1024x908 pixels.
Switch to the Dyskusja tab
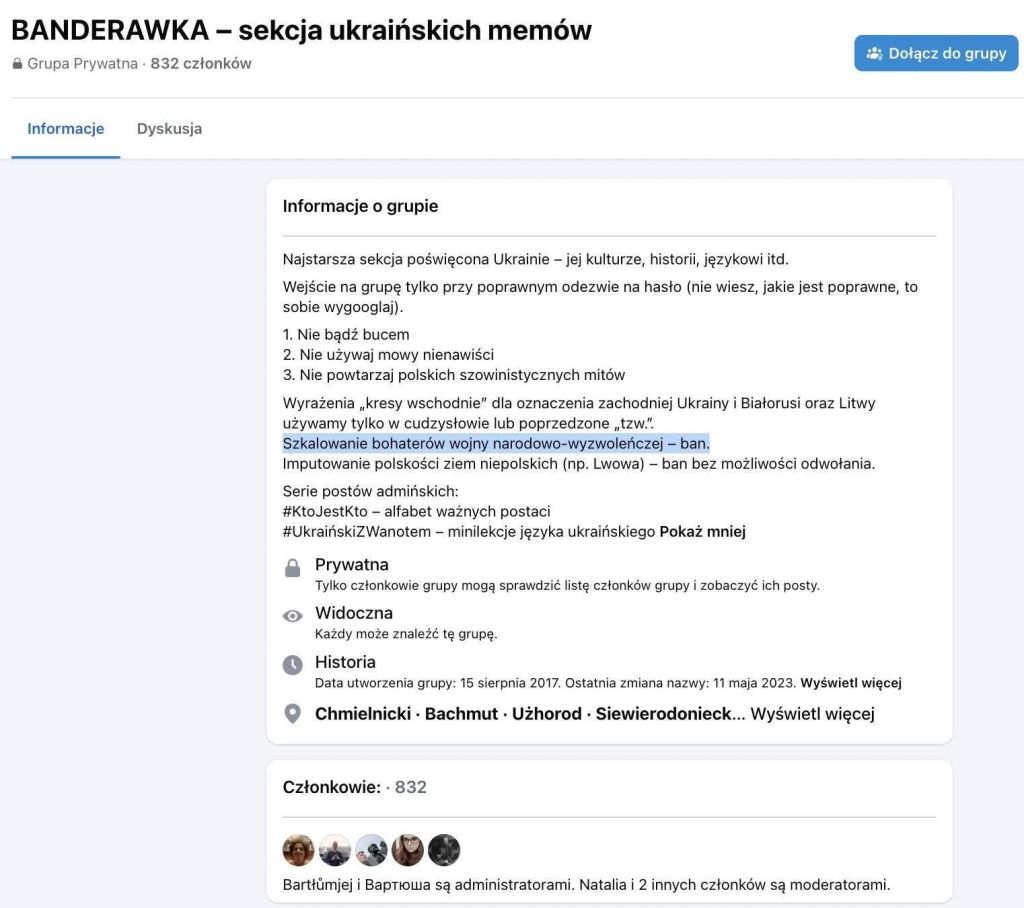(x=169, y=129)
